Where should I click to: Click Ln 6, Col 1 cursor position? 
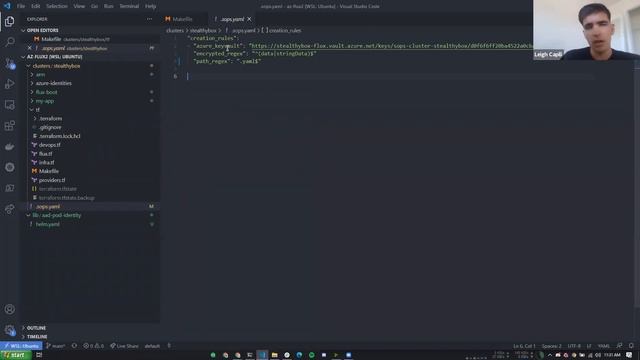(x=524, y=346)
